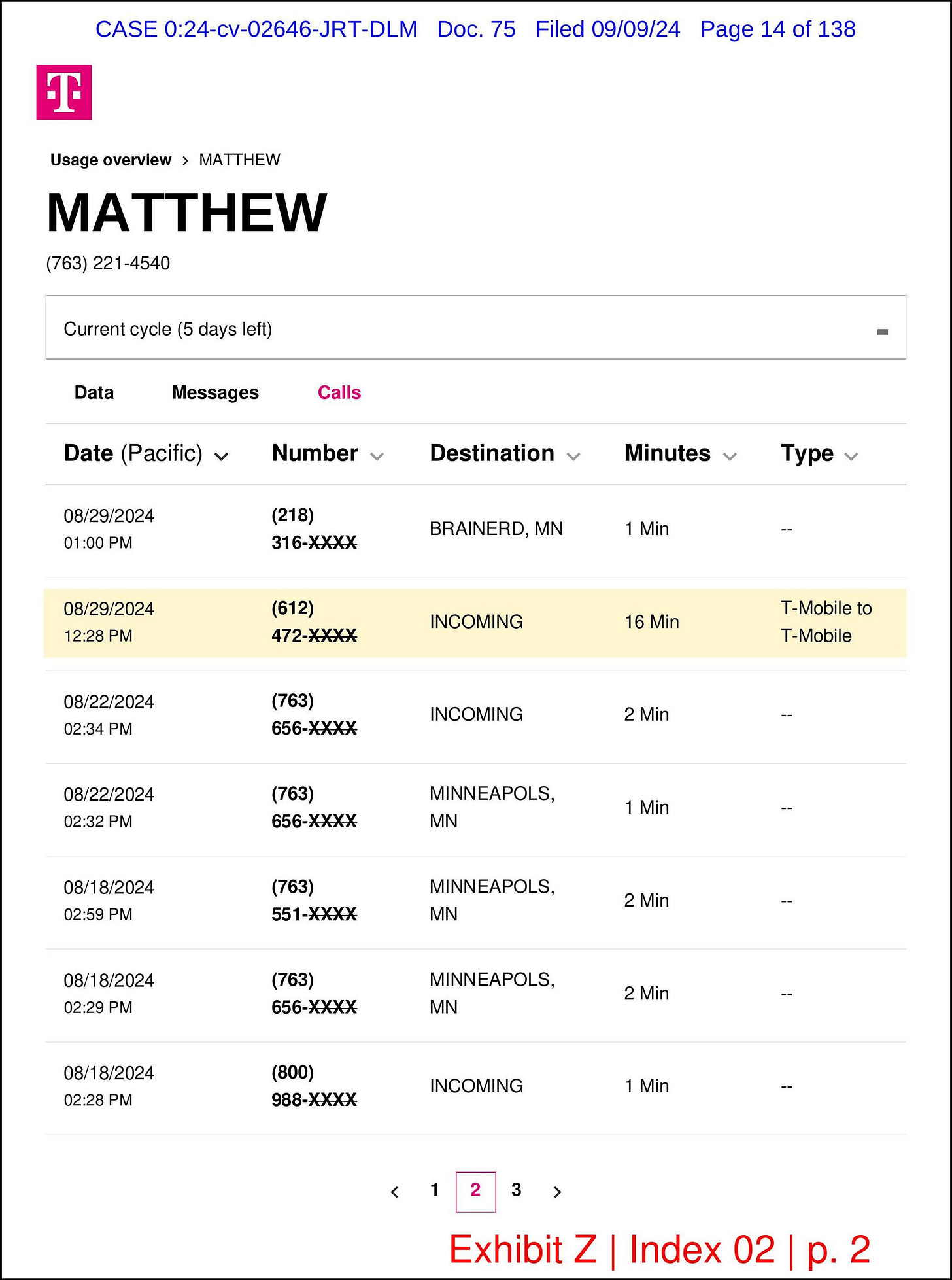Click the phone number (763) 221-4540
Image resolution: width=952 pixels, height=1280 pixels.
click(108, 264)
